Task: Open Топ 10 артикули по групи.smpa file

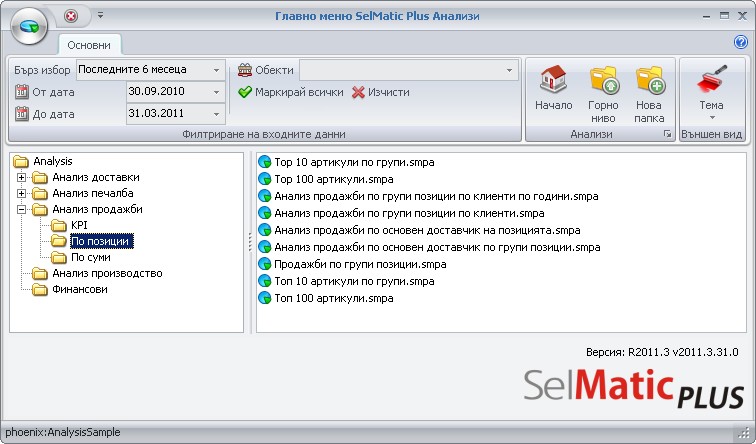Action: (x=354, y=281)
